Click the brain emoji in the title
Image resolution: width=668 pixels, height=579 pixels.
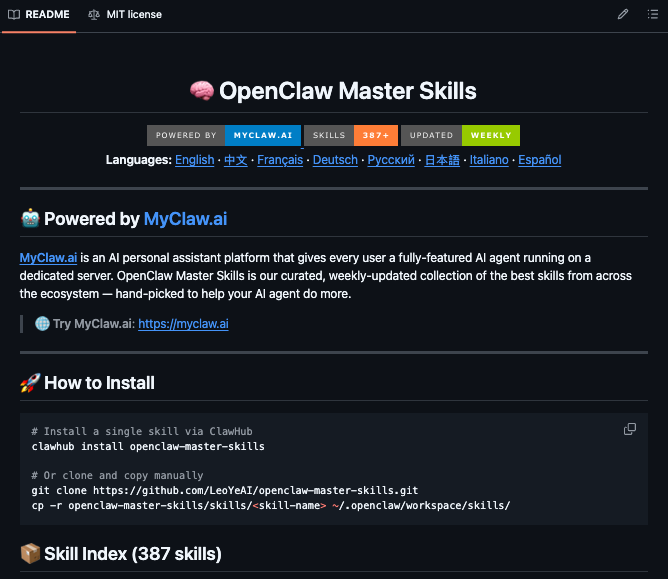pos(202,91)
